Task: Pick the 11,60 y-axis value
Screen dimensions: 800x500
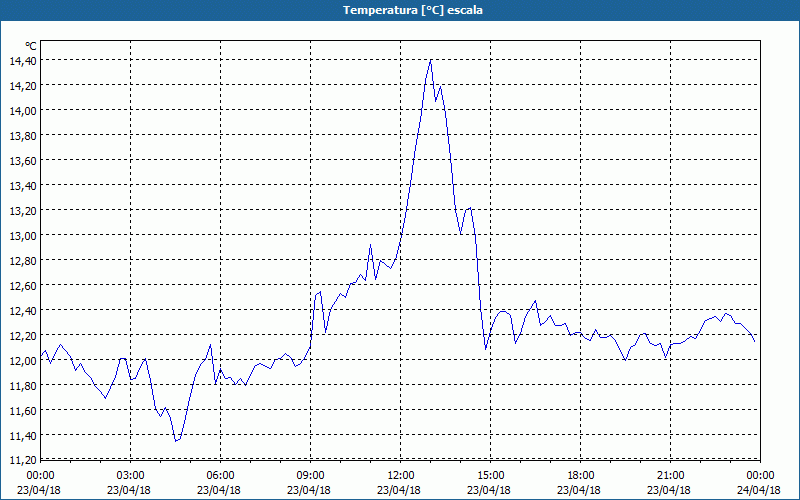Action: pos(23,410)
